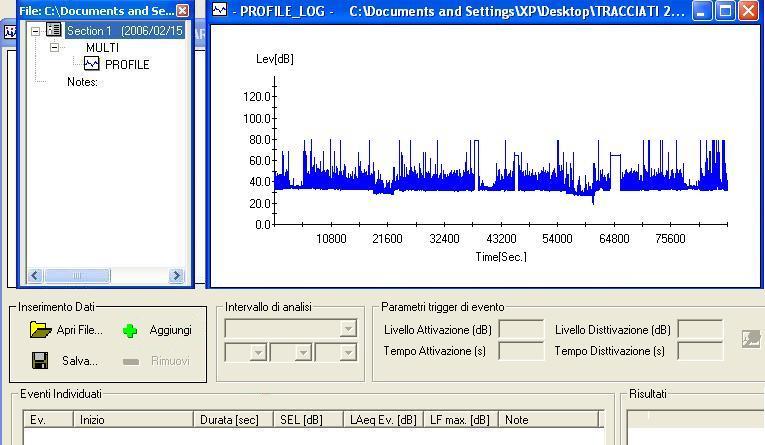Viewport: 765px width, 445px height.
Task: Click the PROFILE graph icon in tree
Action: pos(91,64)
